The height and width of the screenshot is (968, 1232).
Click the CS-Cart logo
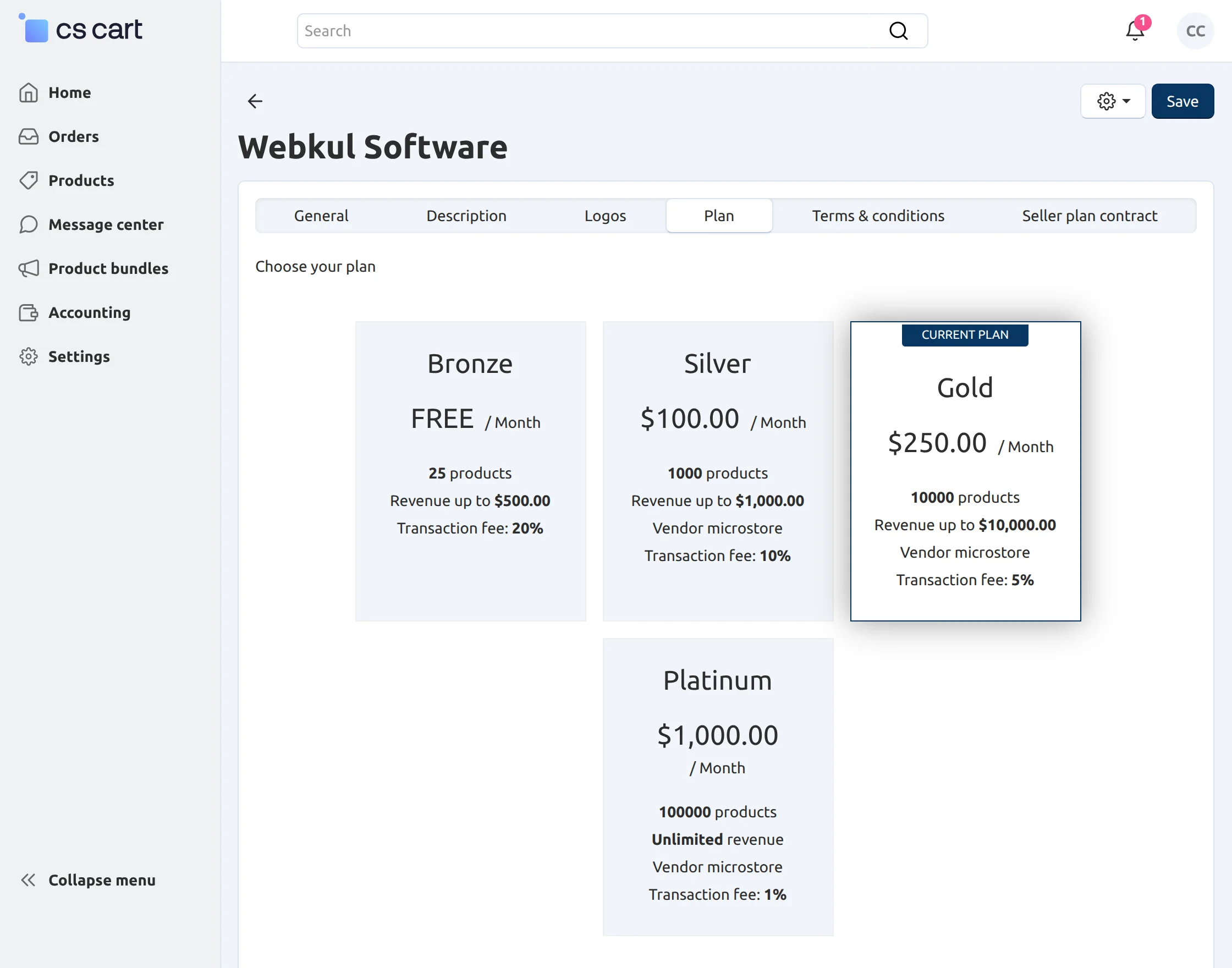[80, 29]
